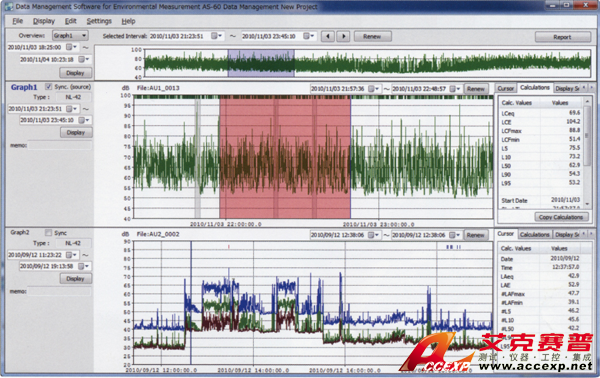Step to next interval with right arrow
Viewport: 600px width, 378px height.
(x=343, y=36)
